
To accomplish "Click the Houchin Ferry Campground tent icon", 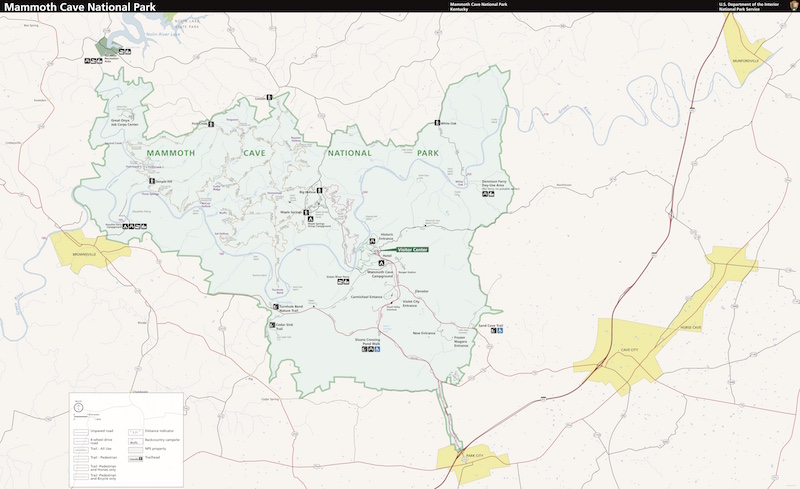I will click(125, 226).
